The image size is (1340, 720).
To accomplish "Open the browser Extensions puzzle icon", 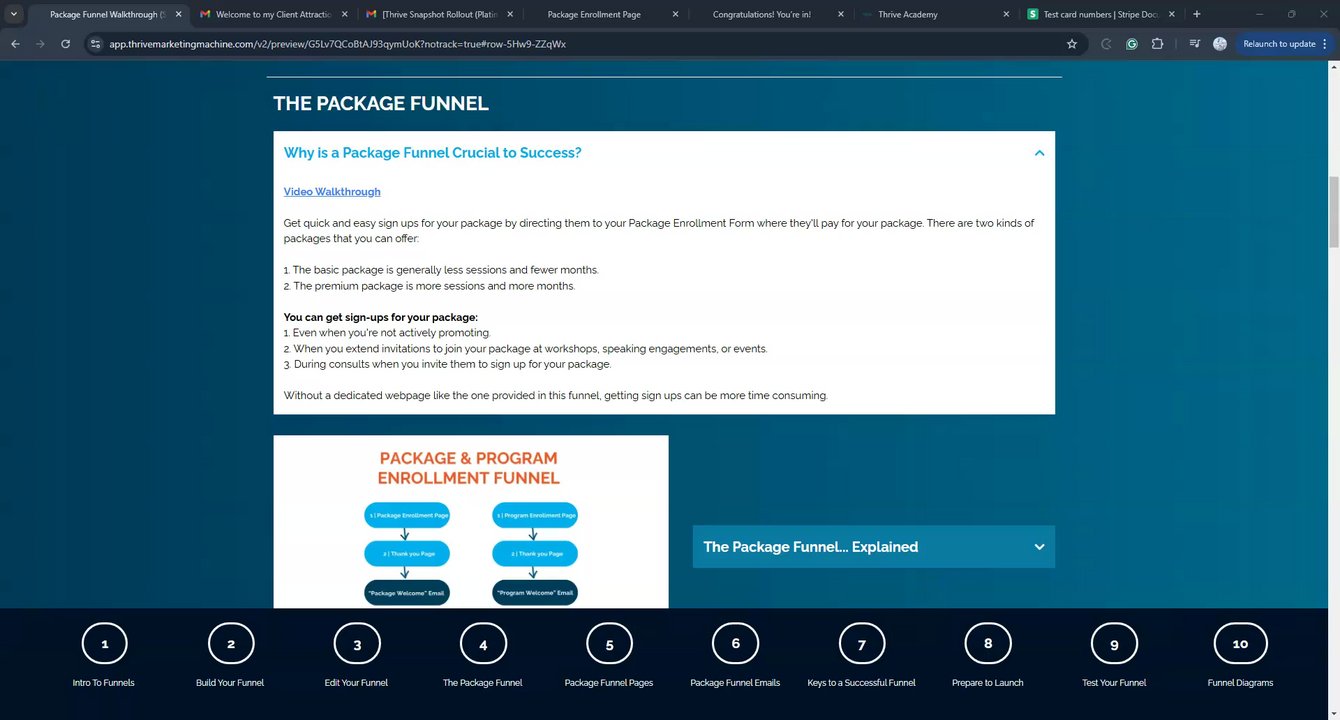I will (1157, 44).
